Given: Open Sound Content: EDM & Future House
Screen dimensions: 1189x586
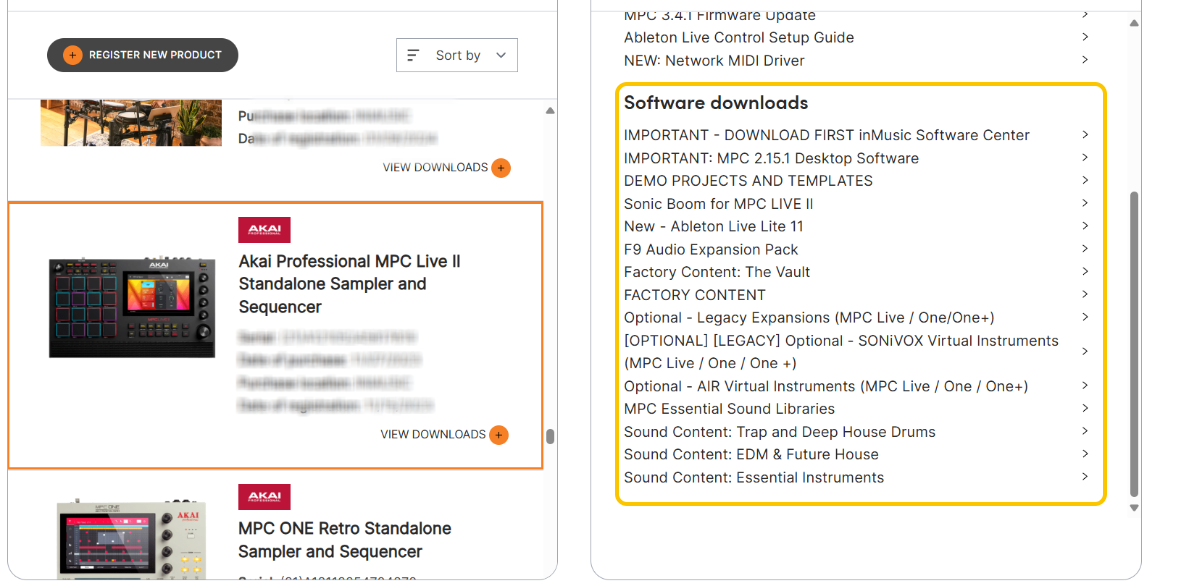Looking at the screenshot, I should (751, 454).
